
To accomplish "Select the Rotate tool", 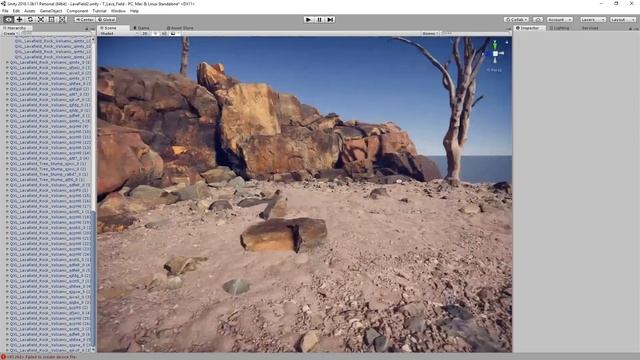I will point(30,20).
